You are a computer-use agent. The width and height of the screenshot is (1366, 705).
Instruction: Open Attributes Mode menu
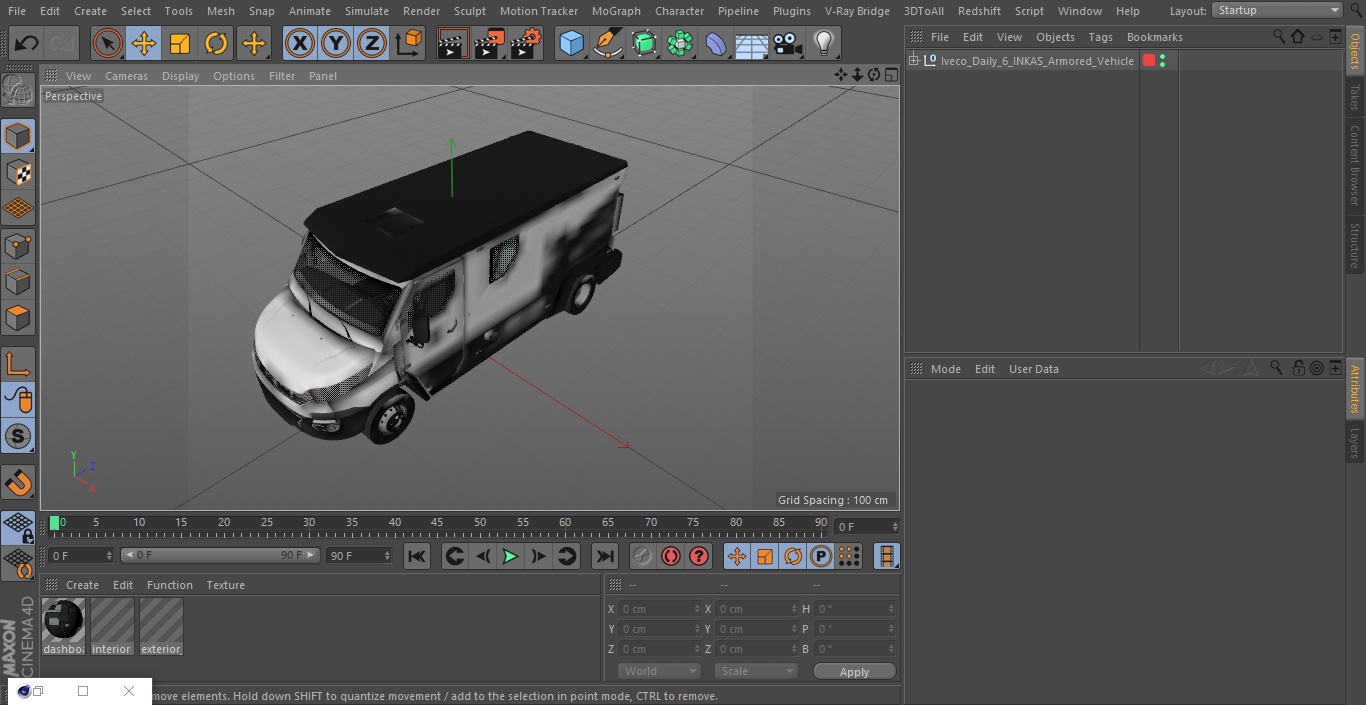(x=945, y=369)
